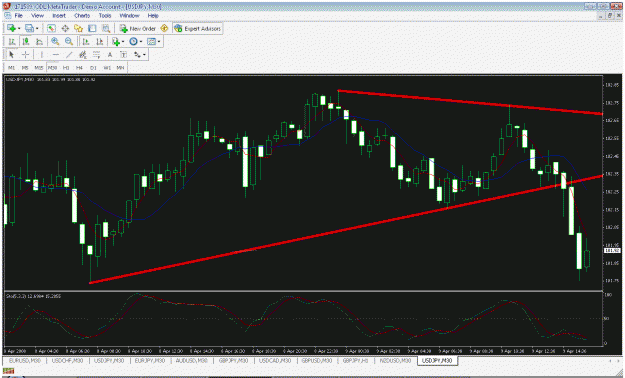Toggle the Terminal window icon

pyautogui.click(x=92, y=28)
